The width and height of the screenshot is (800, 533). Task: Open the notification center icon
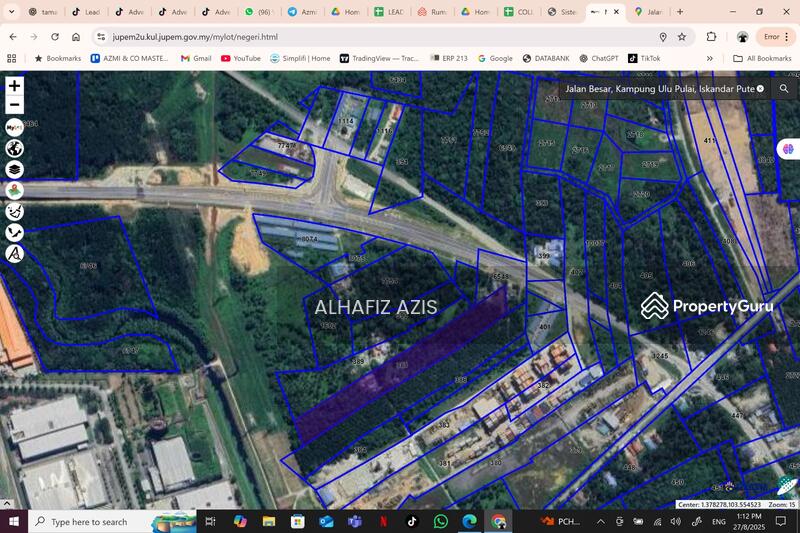pyautogui.click(x=781, y=521)
